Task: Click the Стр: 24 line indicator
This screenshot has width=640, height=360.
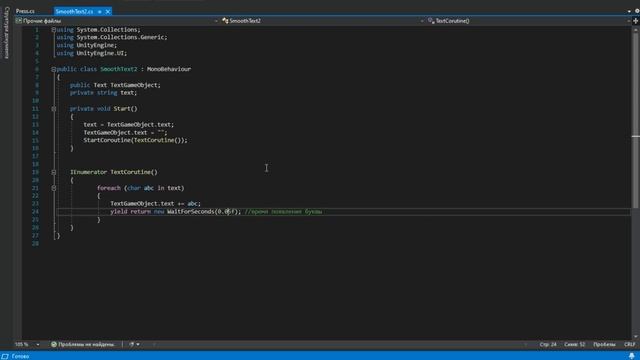Action: coord(548,344)
